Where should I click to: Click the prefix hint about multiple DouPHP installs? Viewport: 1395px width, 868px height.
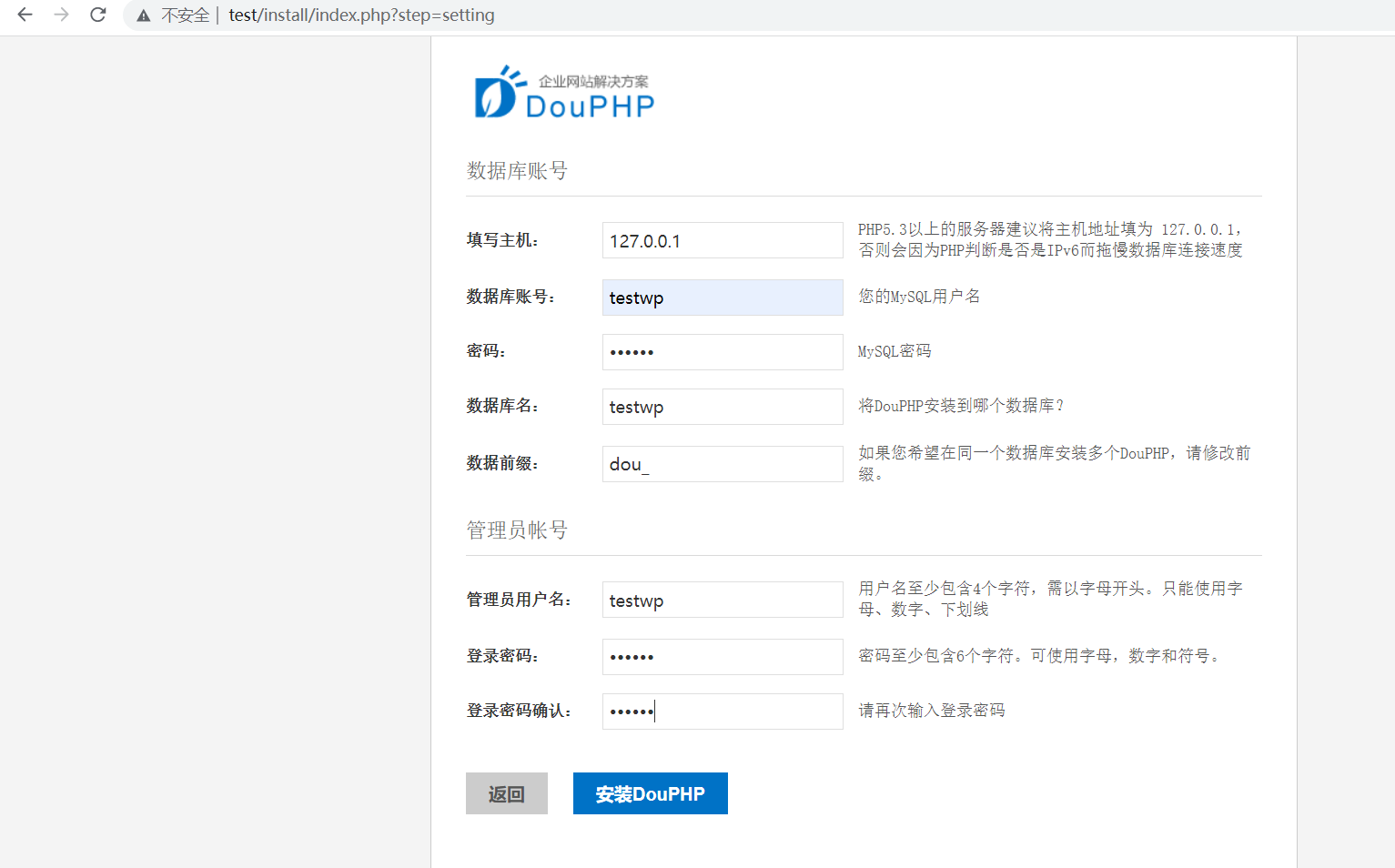(x=1055, y=463)
